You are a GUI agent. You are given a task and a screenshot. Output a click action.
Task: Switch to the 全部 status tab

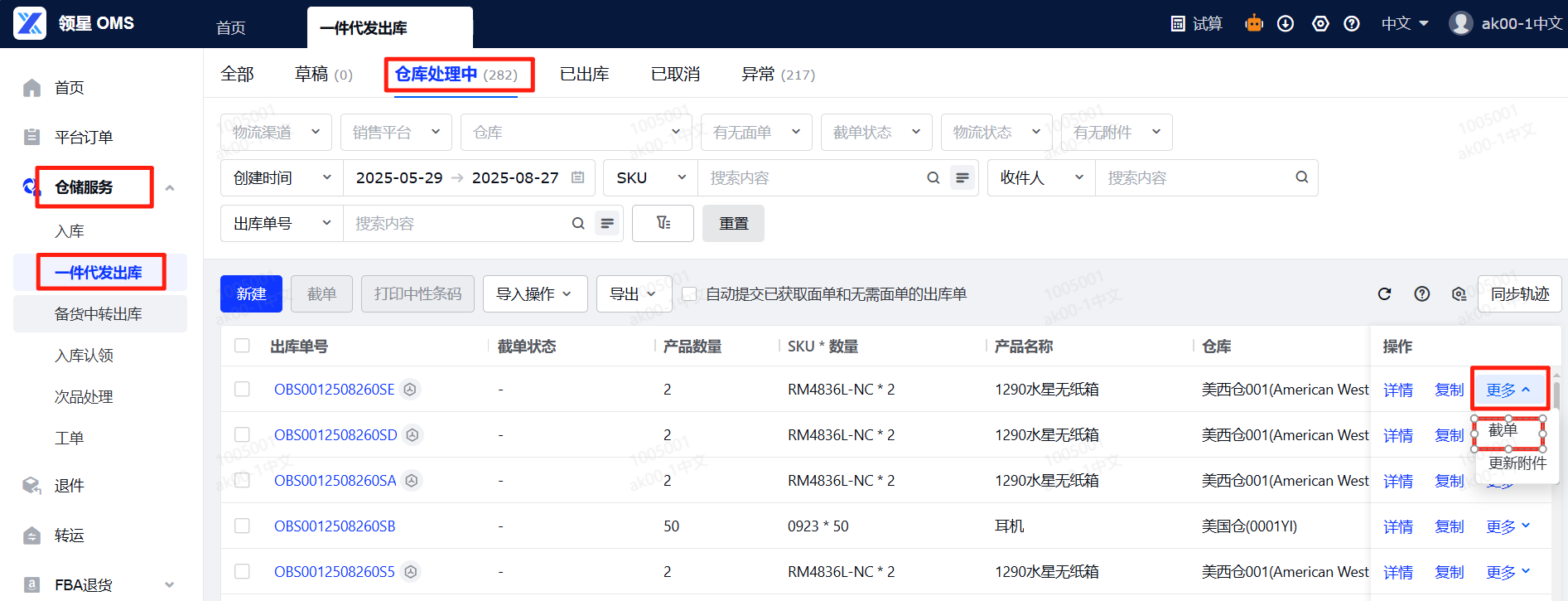click(x=237, y=74)
